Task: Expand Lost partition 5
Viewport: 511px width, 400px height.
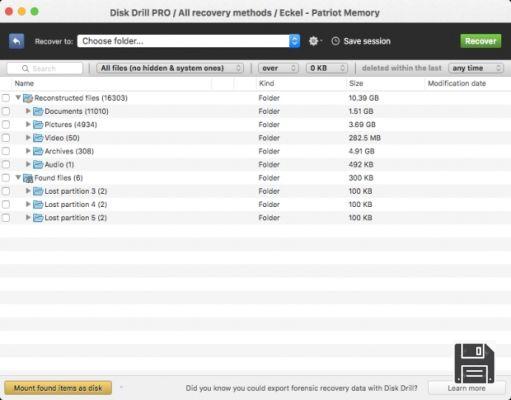Action: (x=28, y=218)
